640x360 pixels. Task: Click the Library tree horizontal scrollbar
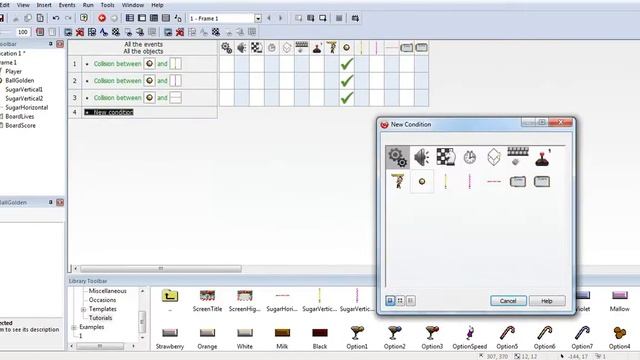tap(100, 346)
